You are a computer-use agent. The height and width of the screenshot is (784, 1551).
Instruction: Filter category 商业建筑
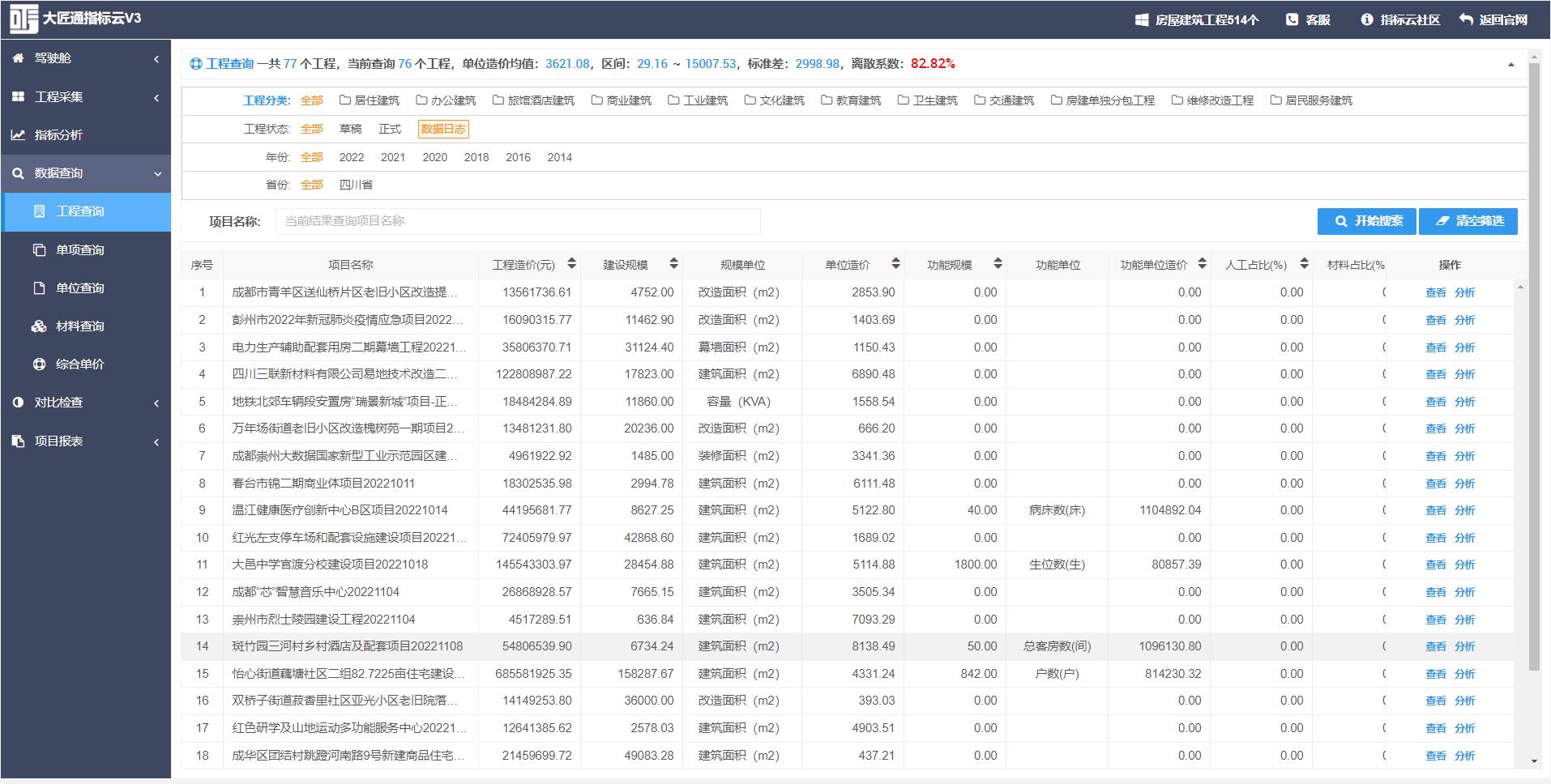click(x=622, y=100)
